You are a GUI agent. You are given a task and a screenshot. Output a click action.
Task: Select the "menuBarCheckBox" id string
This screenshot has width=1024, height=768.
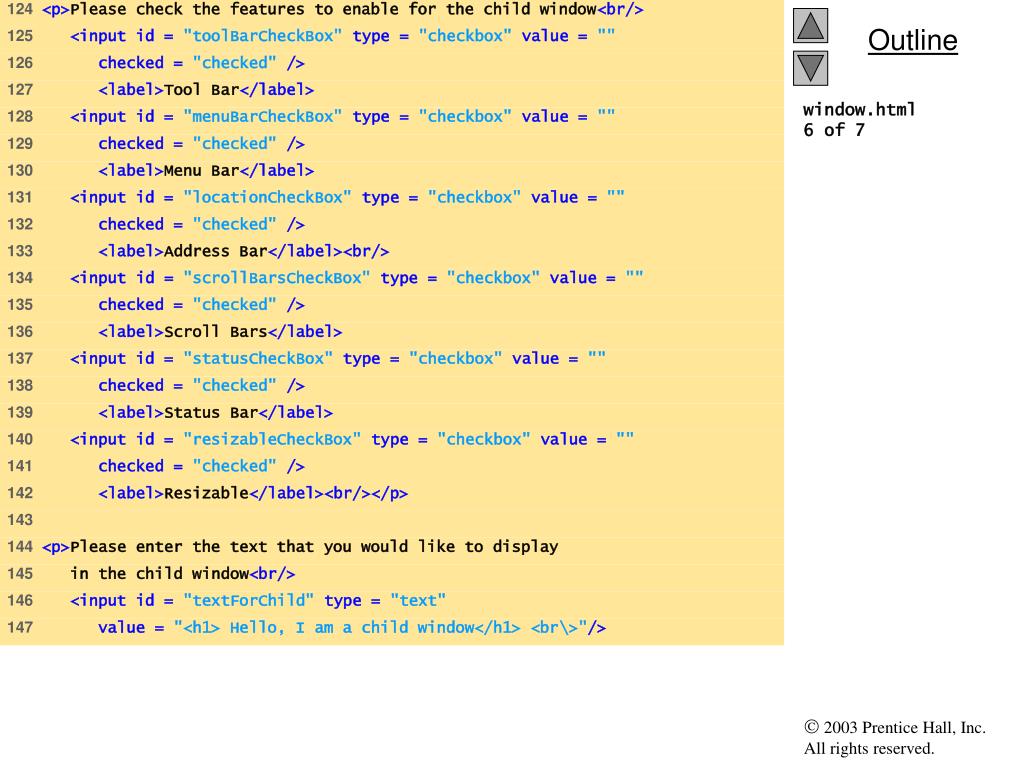[x=263, y=116]
